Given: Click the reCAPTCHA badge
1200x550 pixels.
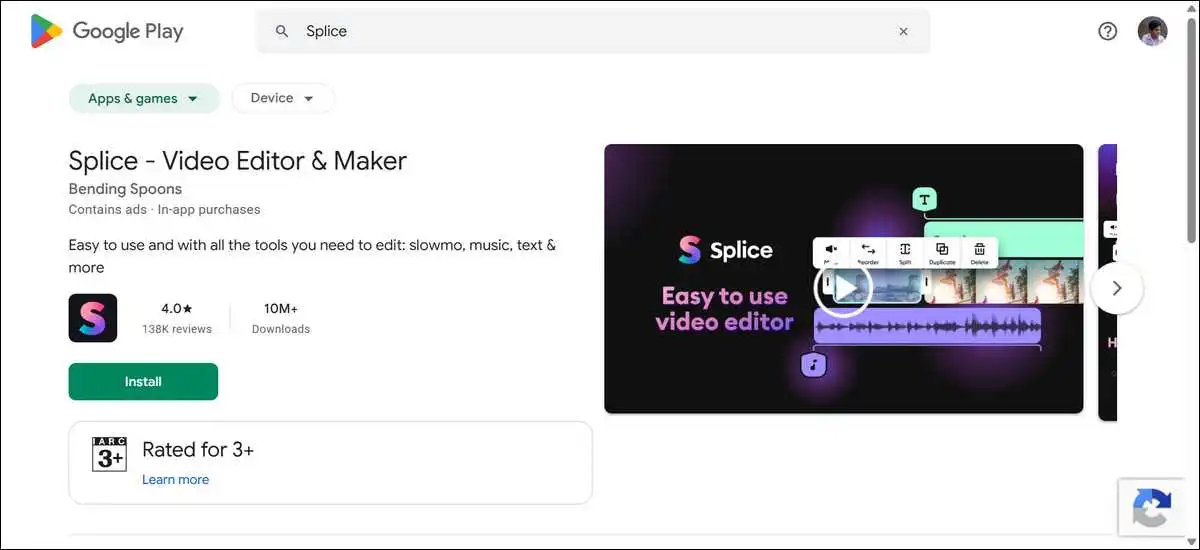Looking at the screenshot, I should (x=1153, y=509).
